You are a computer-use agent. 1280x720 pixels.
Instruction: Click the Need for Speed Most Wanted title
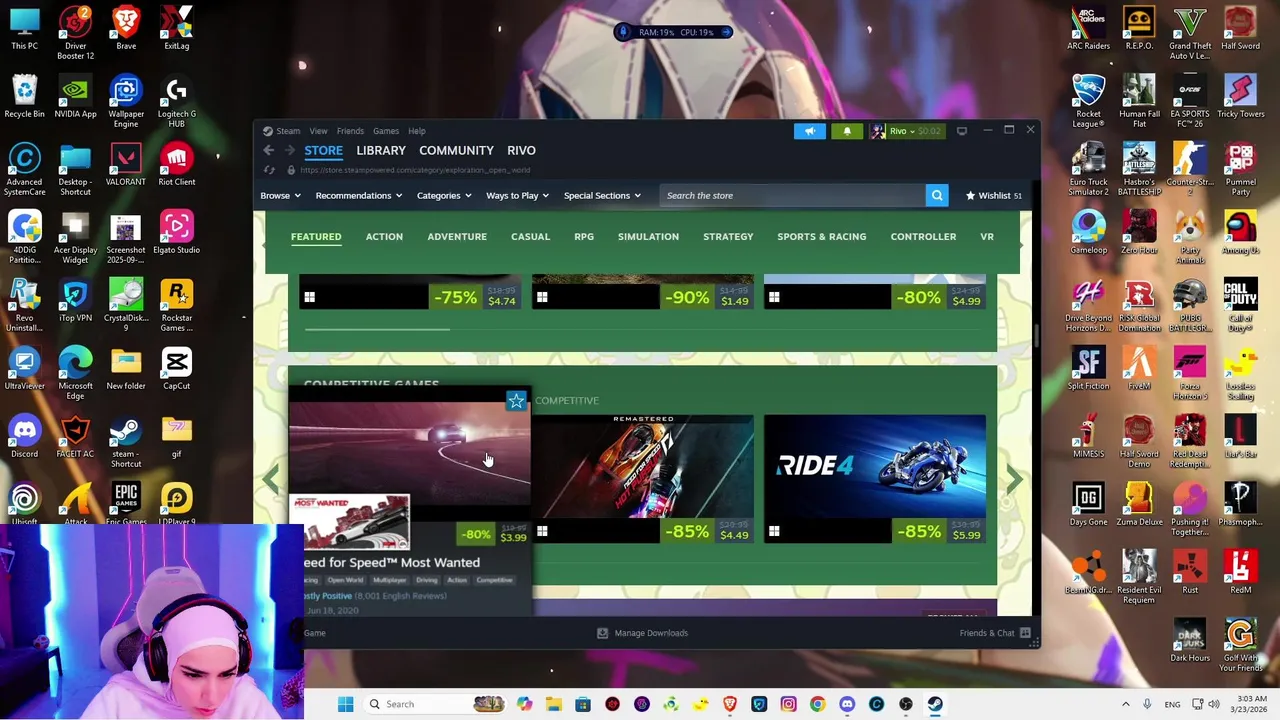[392, 563]
